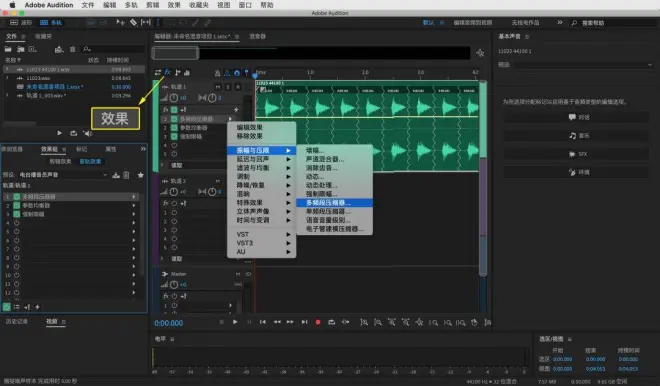Open the Essential Sound preset dropdown
Image resolution: width=660 pixels, height=386 pixels.
pos(583,65)
